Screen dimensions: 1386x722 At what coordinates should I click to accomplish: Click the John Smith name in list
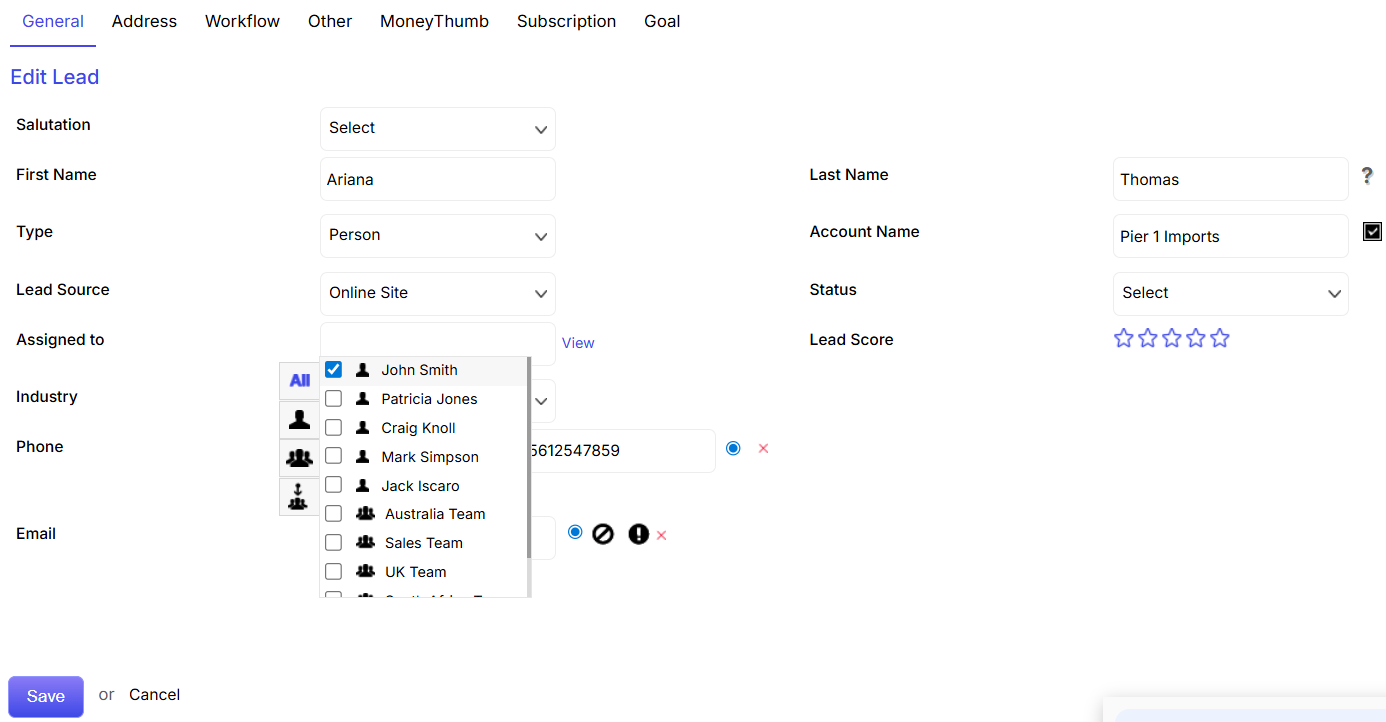[x=419, y=370]
